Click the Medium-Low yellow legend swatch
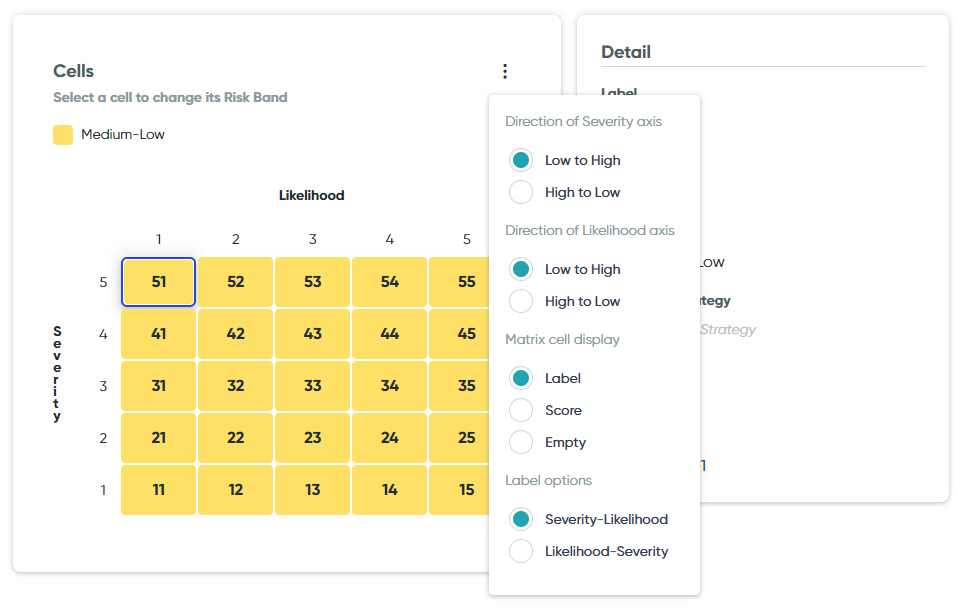The width and height of the screenshot is (973, 609). tap(63, 135)
